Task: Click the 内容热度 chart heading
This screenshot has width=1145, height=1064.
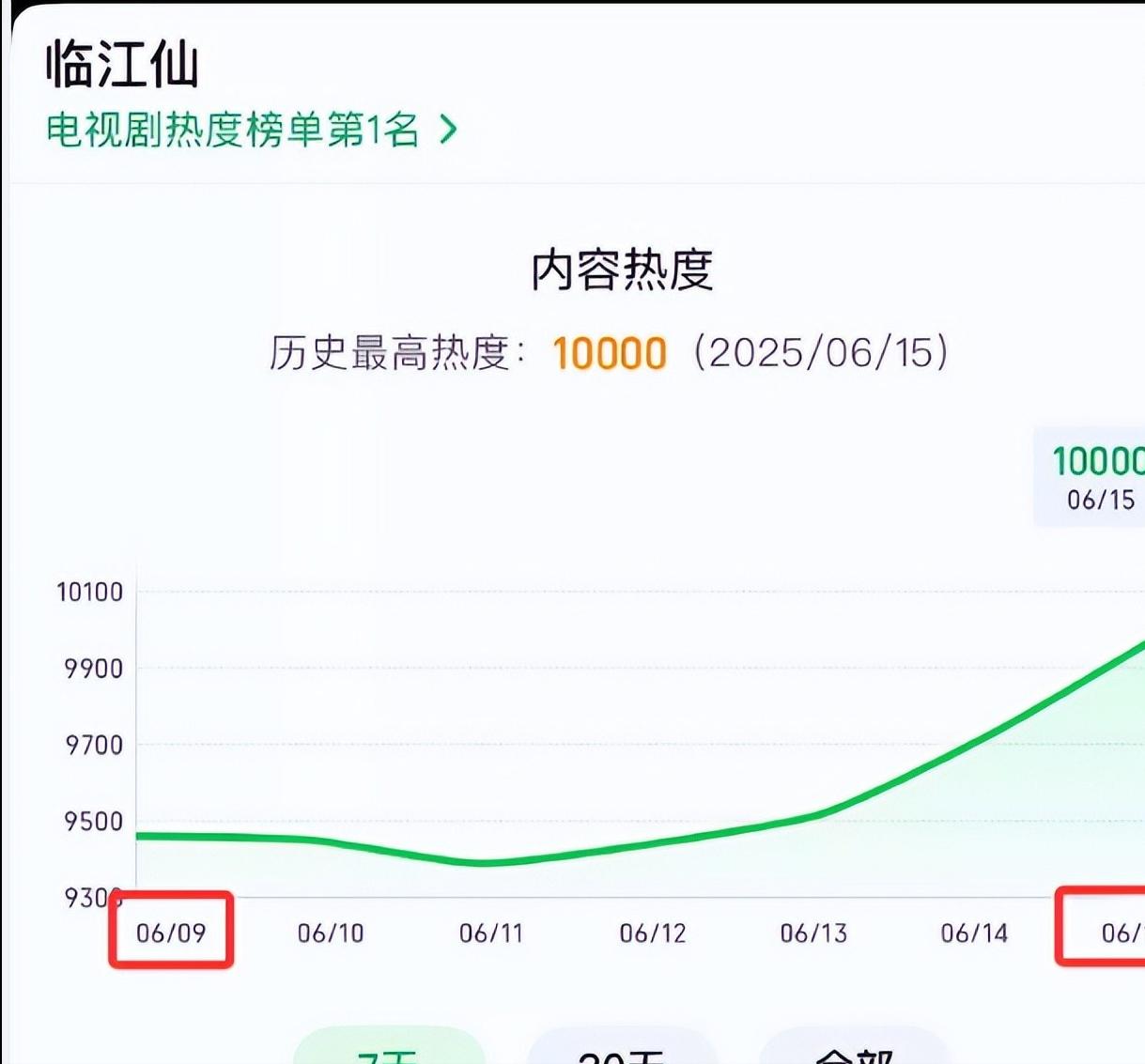Action: pos(622,270)
